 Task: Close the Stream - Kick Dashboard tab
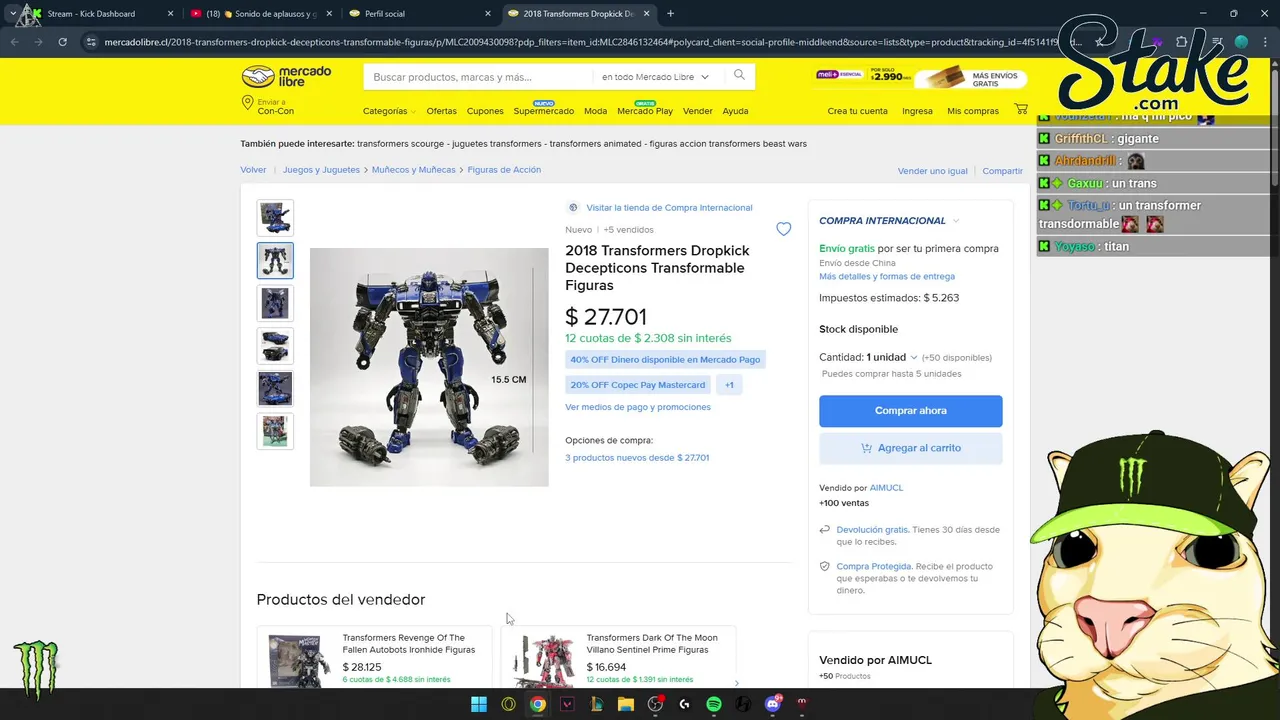click(170, 14)
